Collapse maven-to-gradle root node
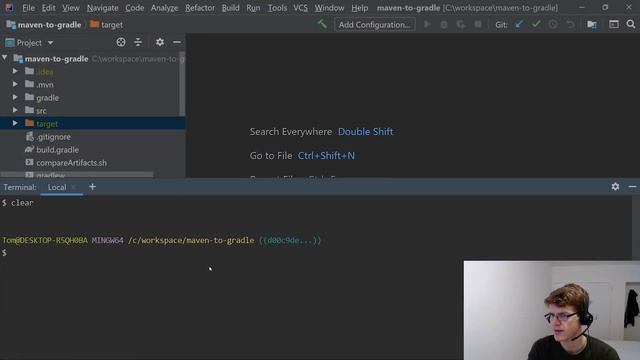This screenshot has height=360, width=640. point(4,58)
